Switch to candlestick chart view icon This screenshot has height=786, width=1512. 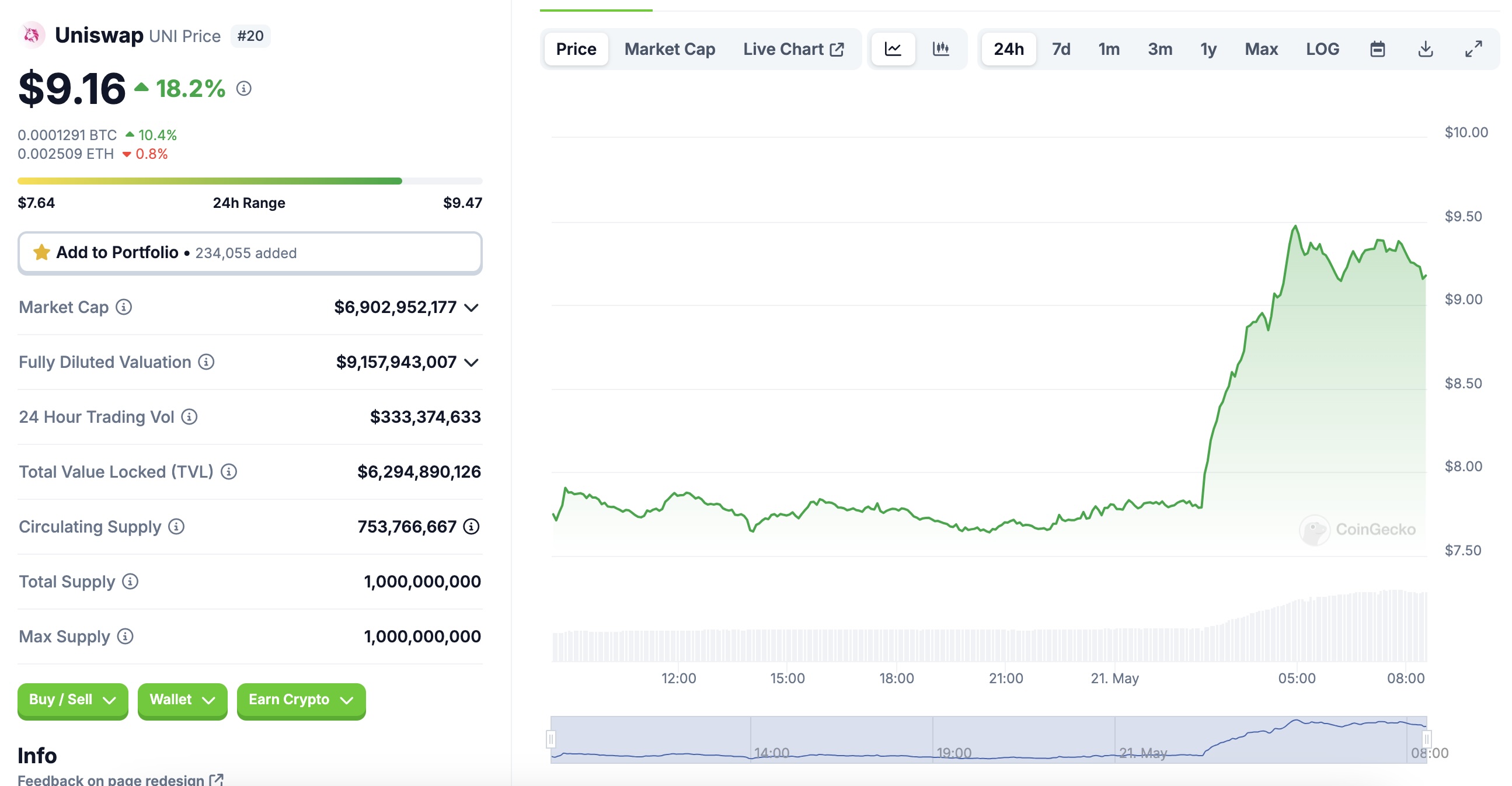coord(941,48)
